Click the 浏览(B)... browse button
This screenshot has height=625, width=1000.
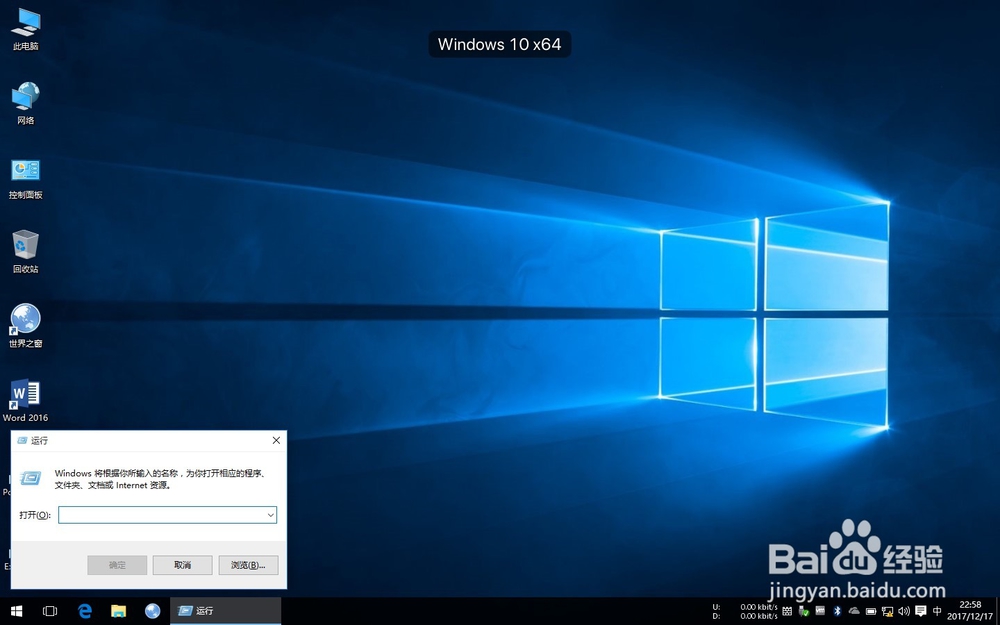(248, 565)
